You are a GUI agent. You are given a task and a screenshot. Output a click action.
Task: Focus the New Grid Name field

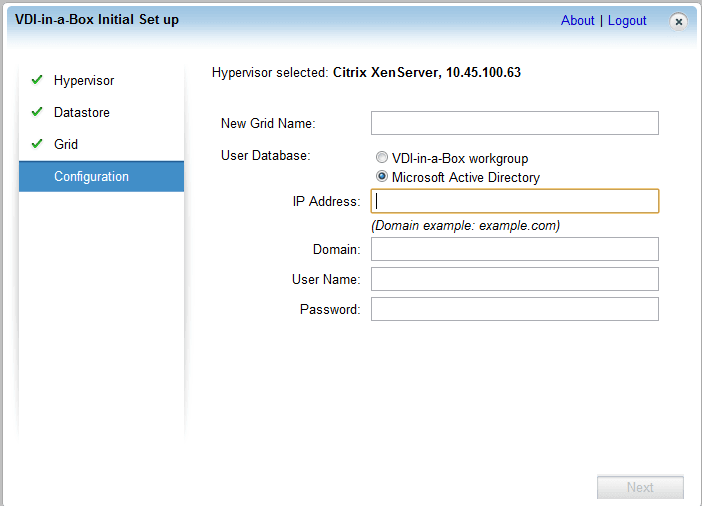pyautogui.click(x=514, y=123)
